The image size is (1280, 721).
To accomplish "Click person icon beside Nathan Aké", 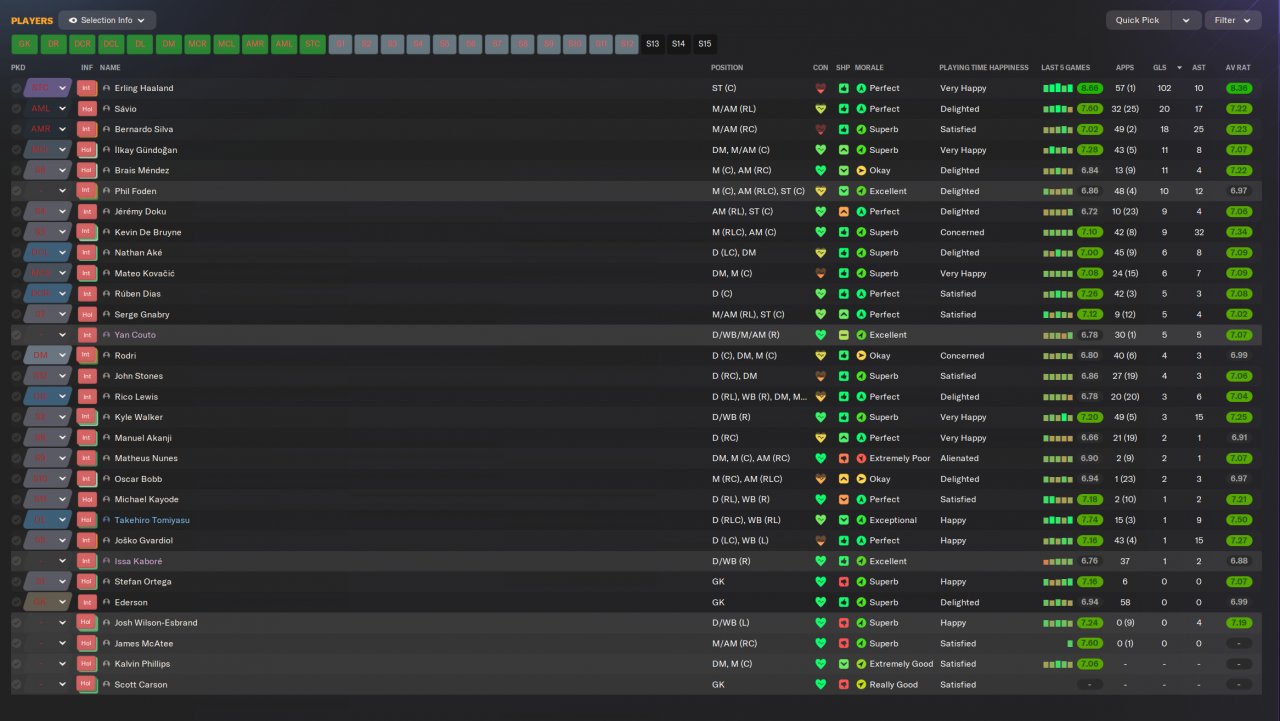I will pyautogui.click(x=107, y=253).
